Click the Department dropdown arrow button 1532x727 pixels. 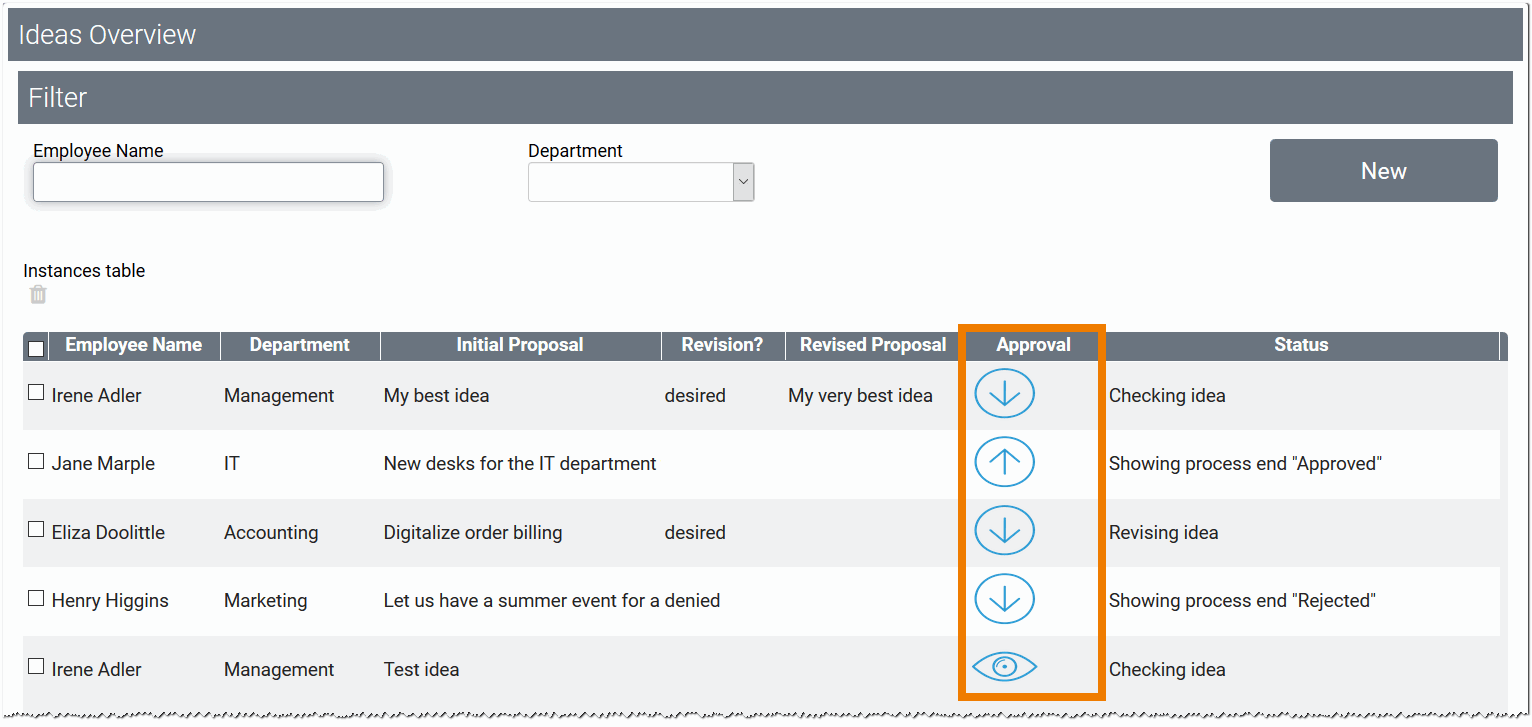point(743,181)
